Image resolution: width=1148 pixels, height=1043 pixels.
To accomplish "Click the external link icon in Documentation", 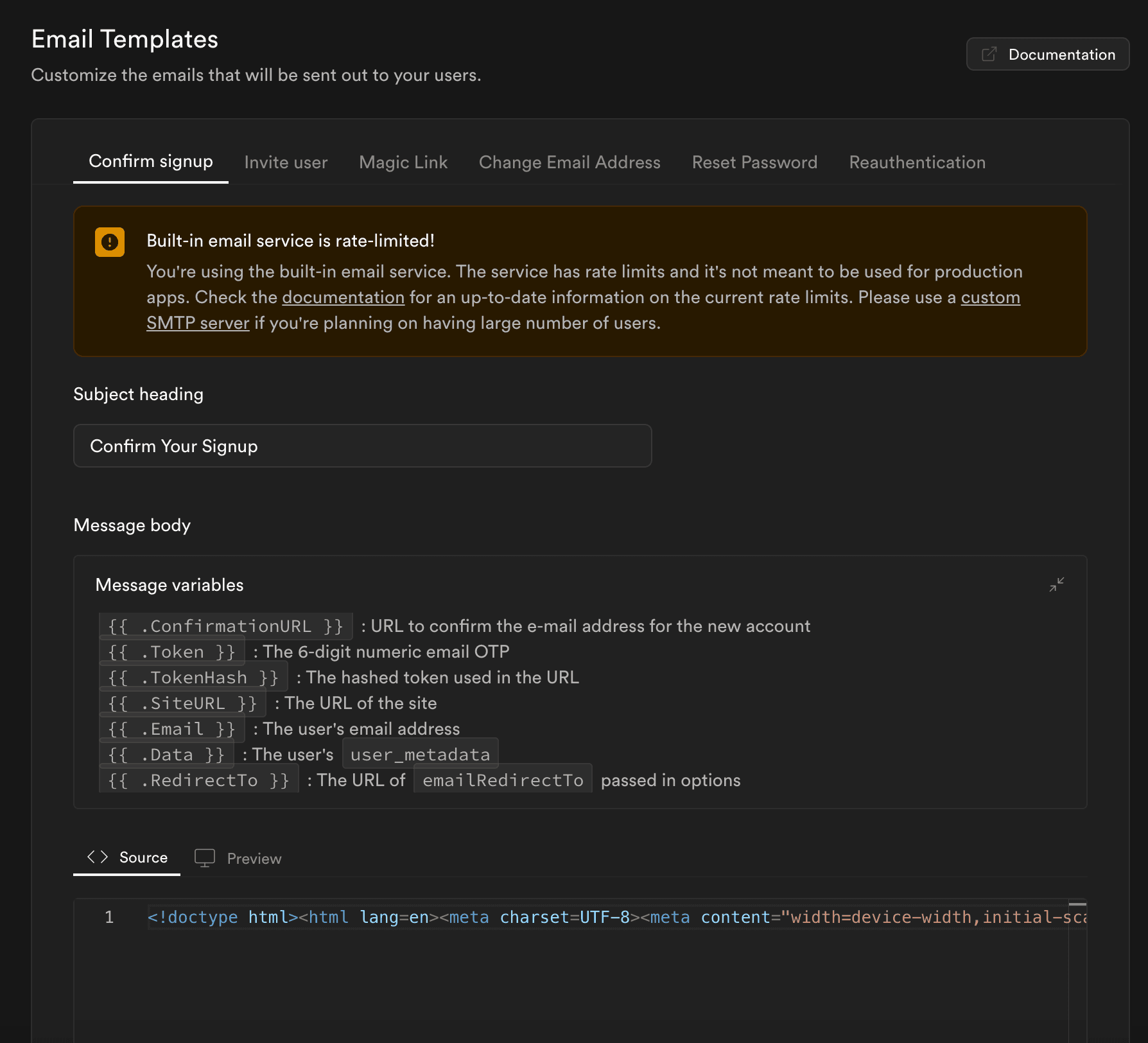I will click(989, 54).
